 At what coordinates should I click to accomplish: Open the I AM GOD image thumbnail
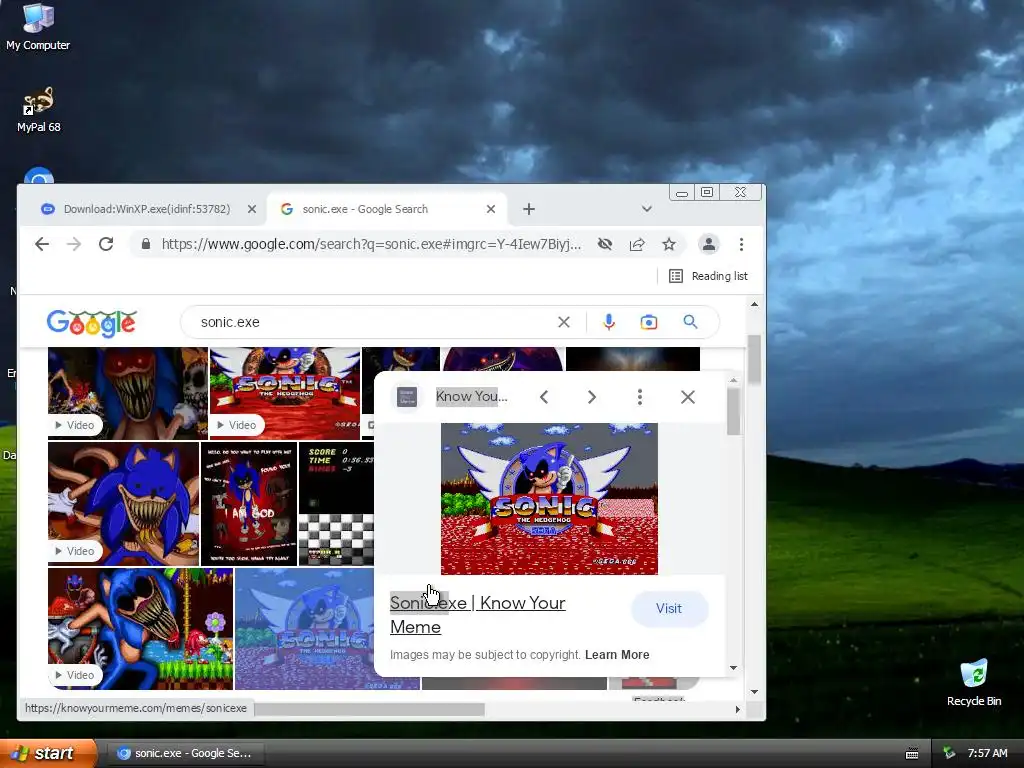[x=249, y=504]
